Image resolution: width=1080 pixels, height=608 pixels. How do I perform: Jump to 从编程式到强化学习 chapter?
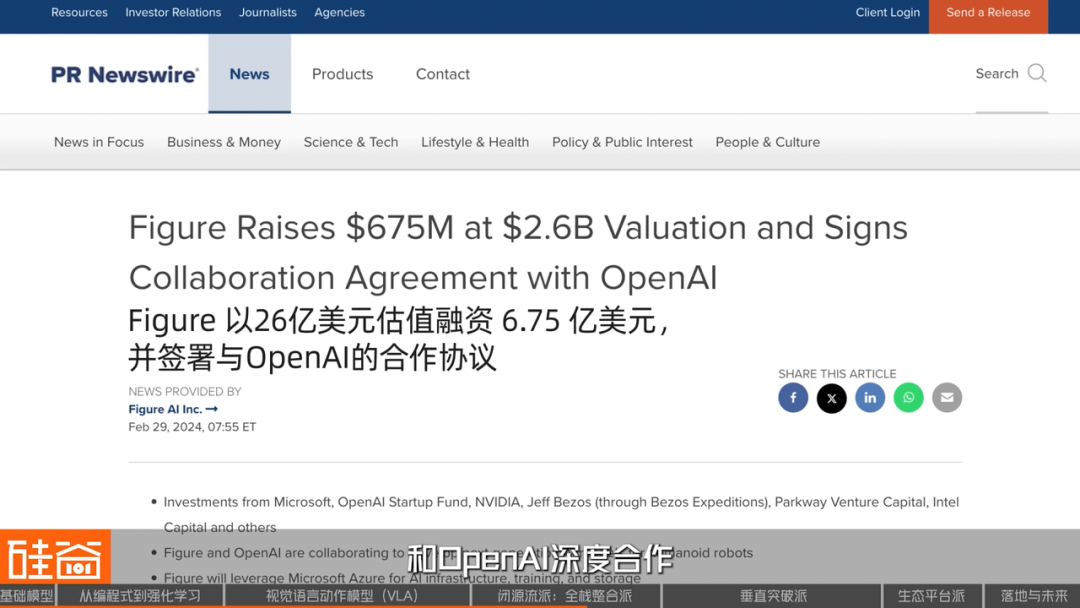coord(140,596)
